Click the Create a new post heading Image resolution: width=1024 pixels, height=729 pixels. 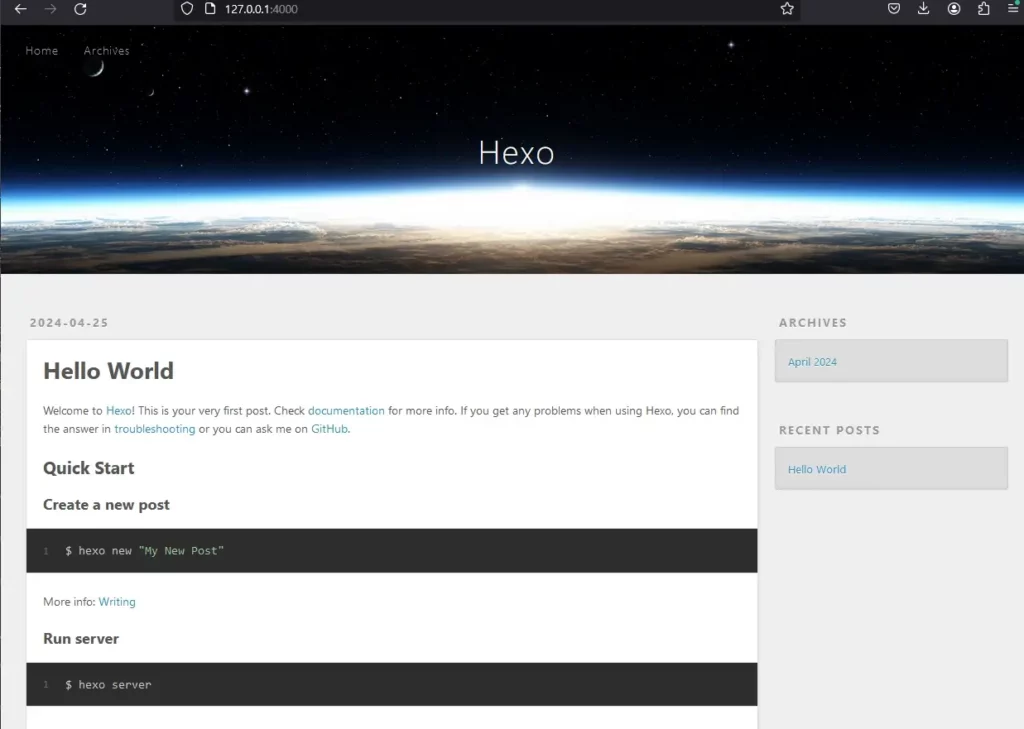pyautogui.click(x=106, y=505)
